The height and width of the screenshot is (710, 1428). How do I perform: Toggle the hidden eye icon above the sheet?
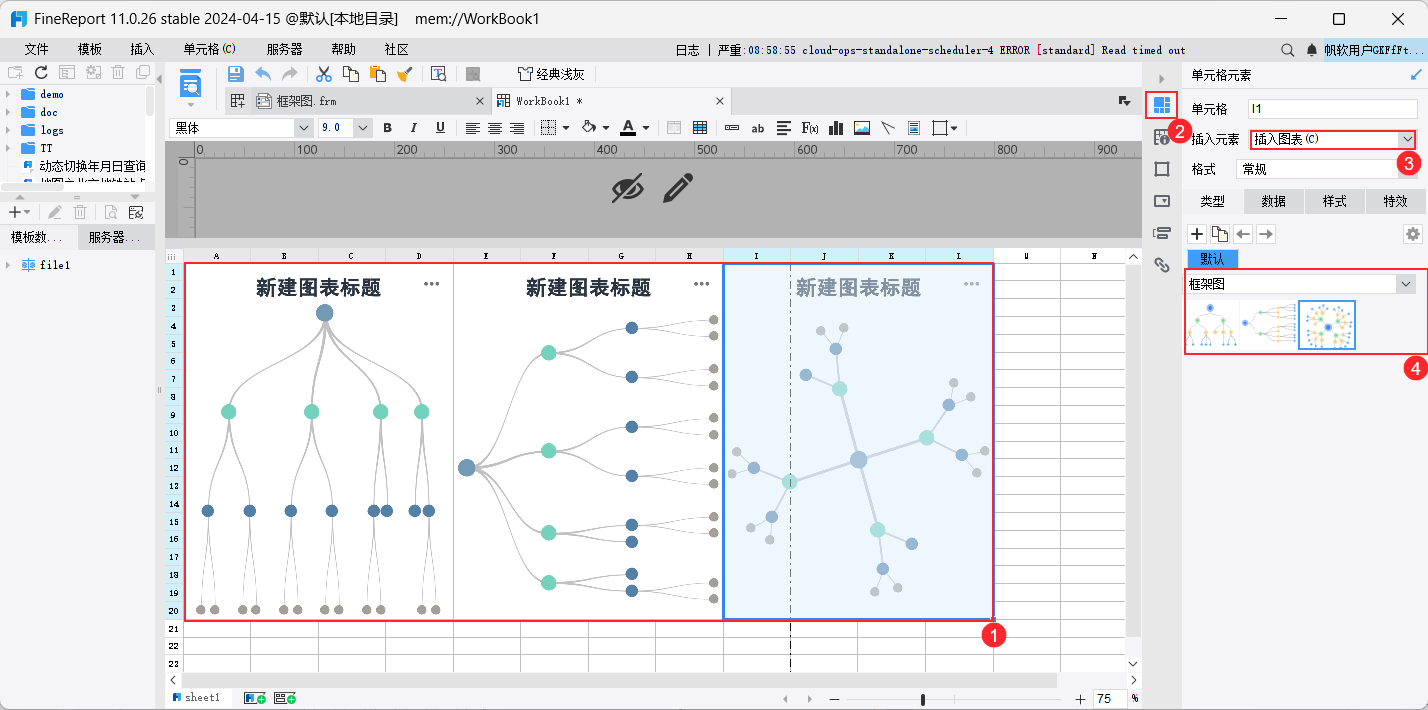(627, 188)
